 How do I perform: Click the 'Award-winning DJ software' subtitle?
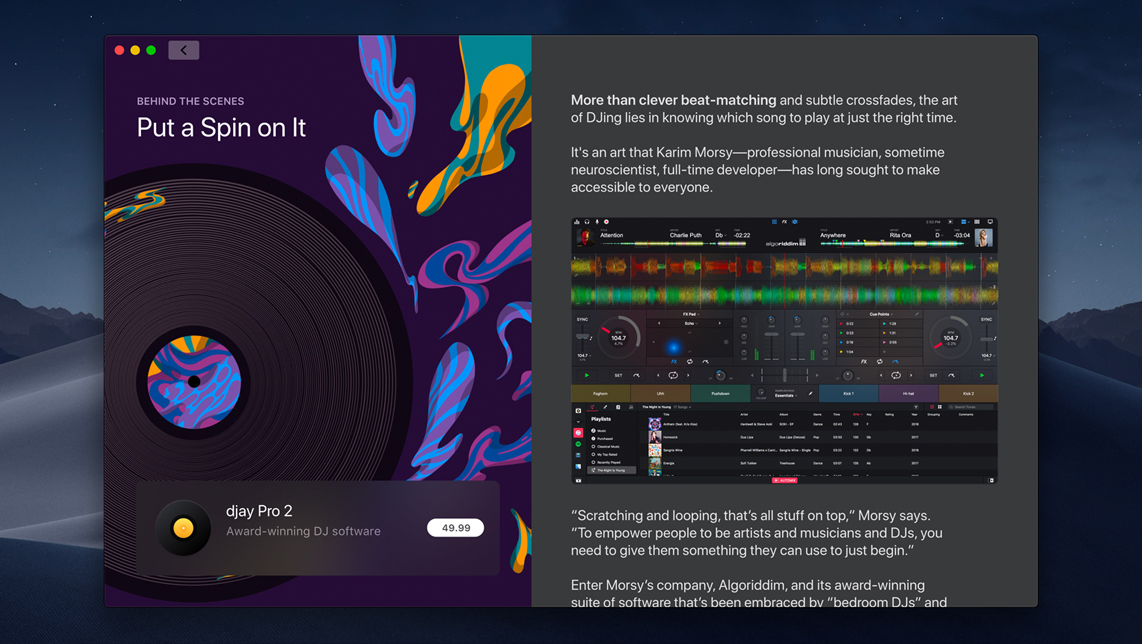point(303,531)
